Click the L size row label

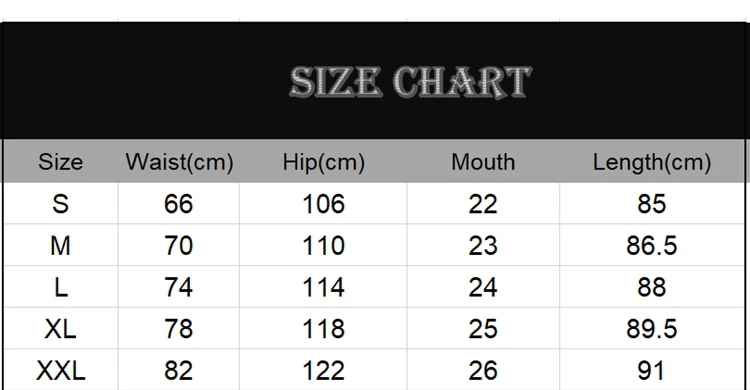(60, 287)
